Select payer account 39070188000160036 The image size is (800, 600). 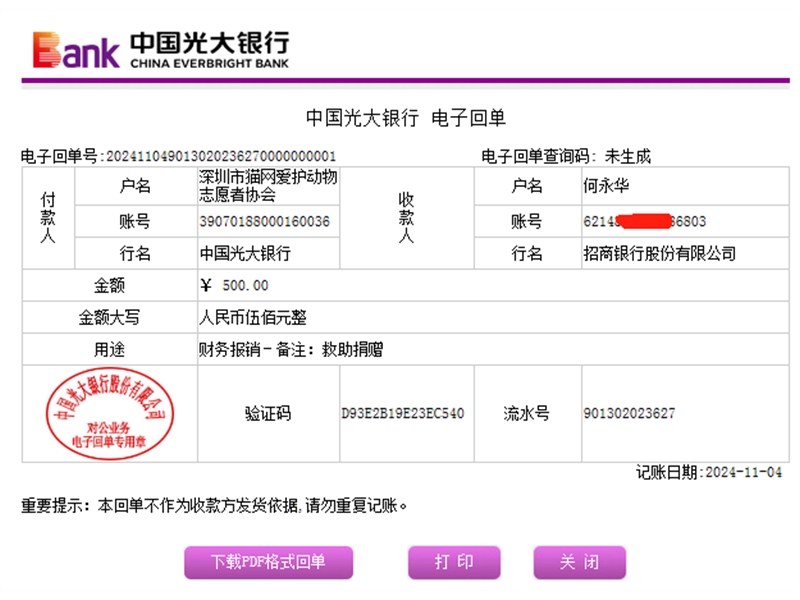pyautogui.click(x=264, y=221)
